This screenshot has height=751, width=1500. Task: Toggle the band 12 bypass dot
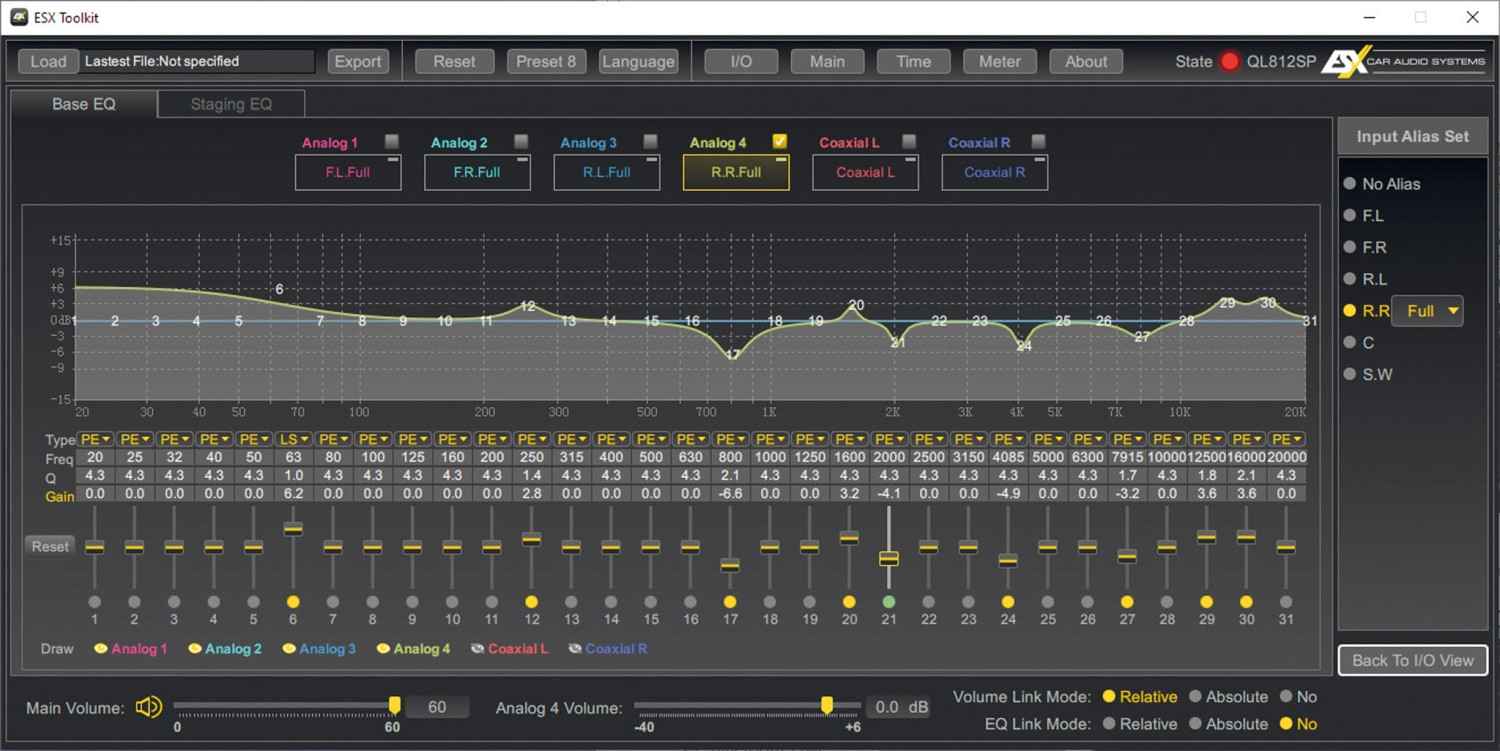click(532, 602)
